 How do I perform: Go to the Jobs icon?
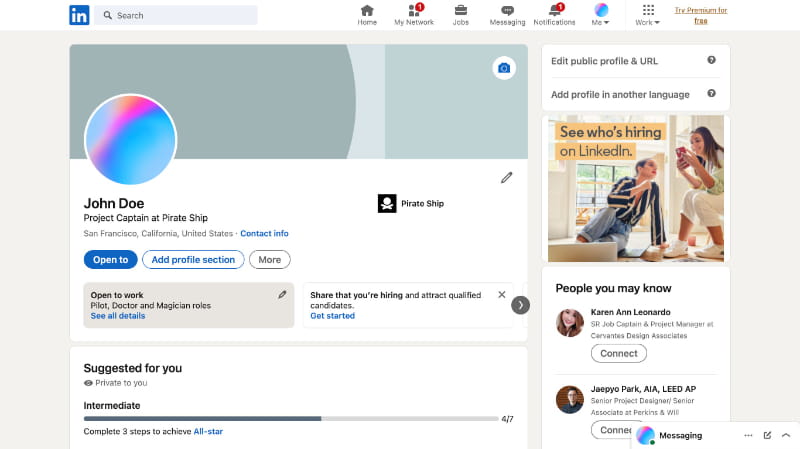(x=460, y=11)
